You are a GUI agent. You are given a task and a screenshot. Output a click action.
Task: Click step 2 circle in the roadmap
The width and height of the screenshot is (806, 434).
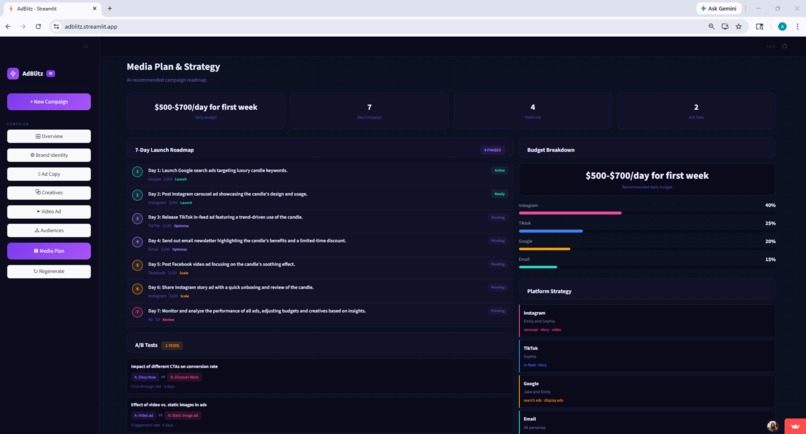(x=137, y=195)
